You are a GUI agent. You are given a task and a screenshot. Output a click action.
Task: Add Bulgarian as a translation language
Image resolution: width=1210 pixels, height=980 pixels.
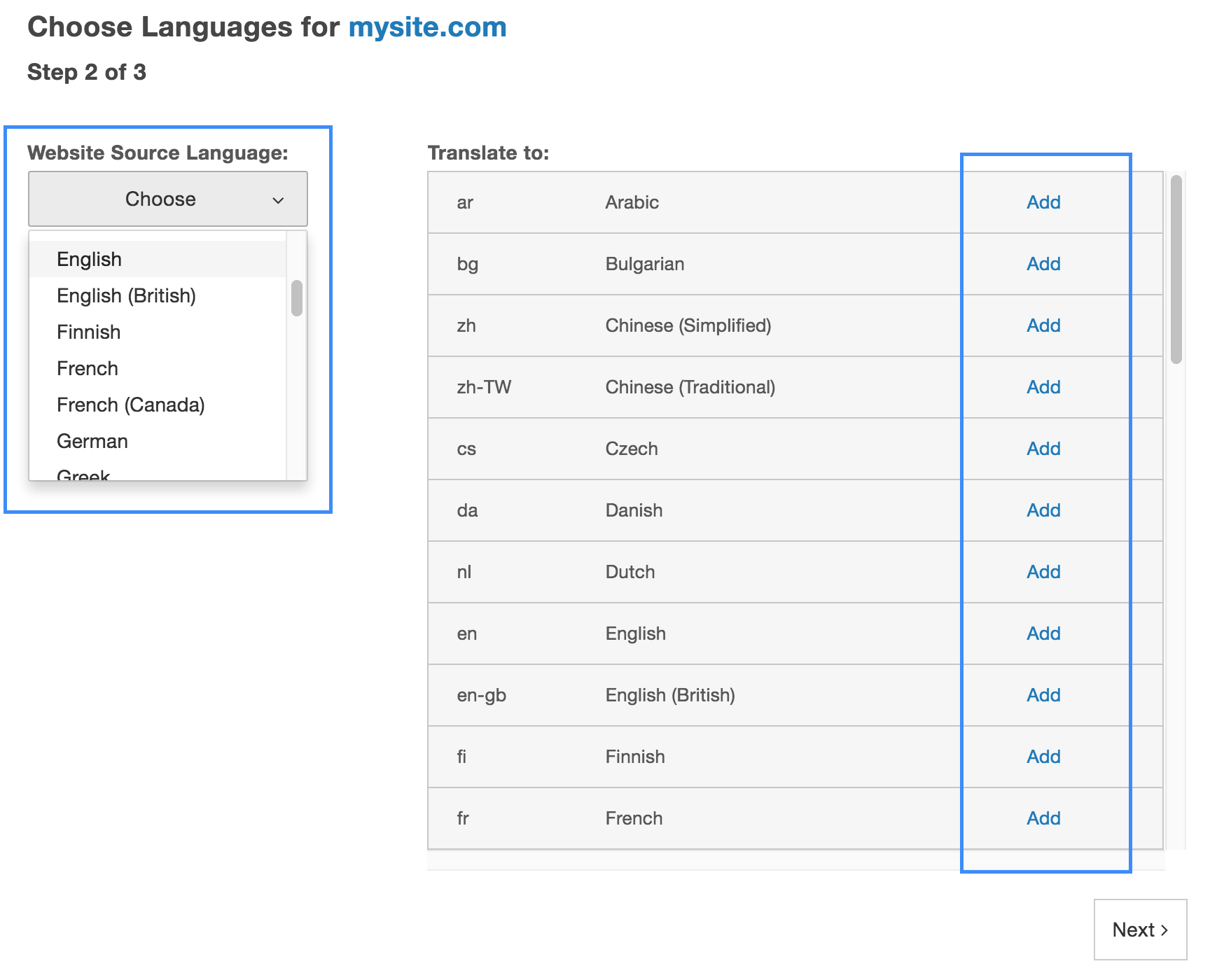(x=1043, y=264)
